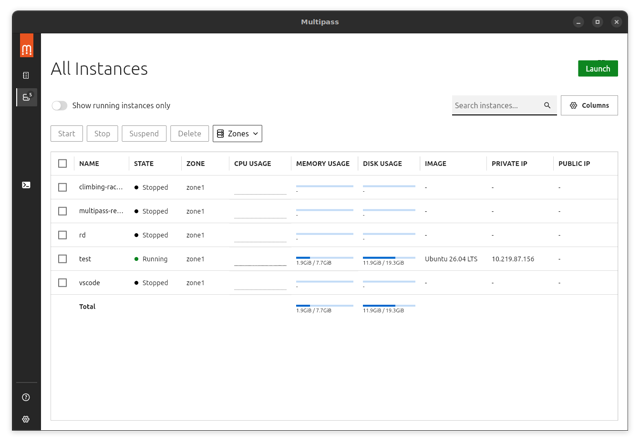Select the vscode instance checkbox

pyautogui.click(x=62, y=283)
